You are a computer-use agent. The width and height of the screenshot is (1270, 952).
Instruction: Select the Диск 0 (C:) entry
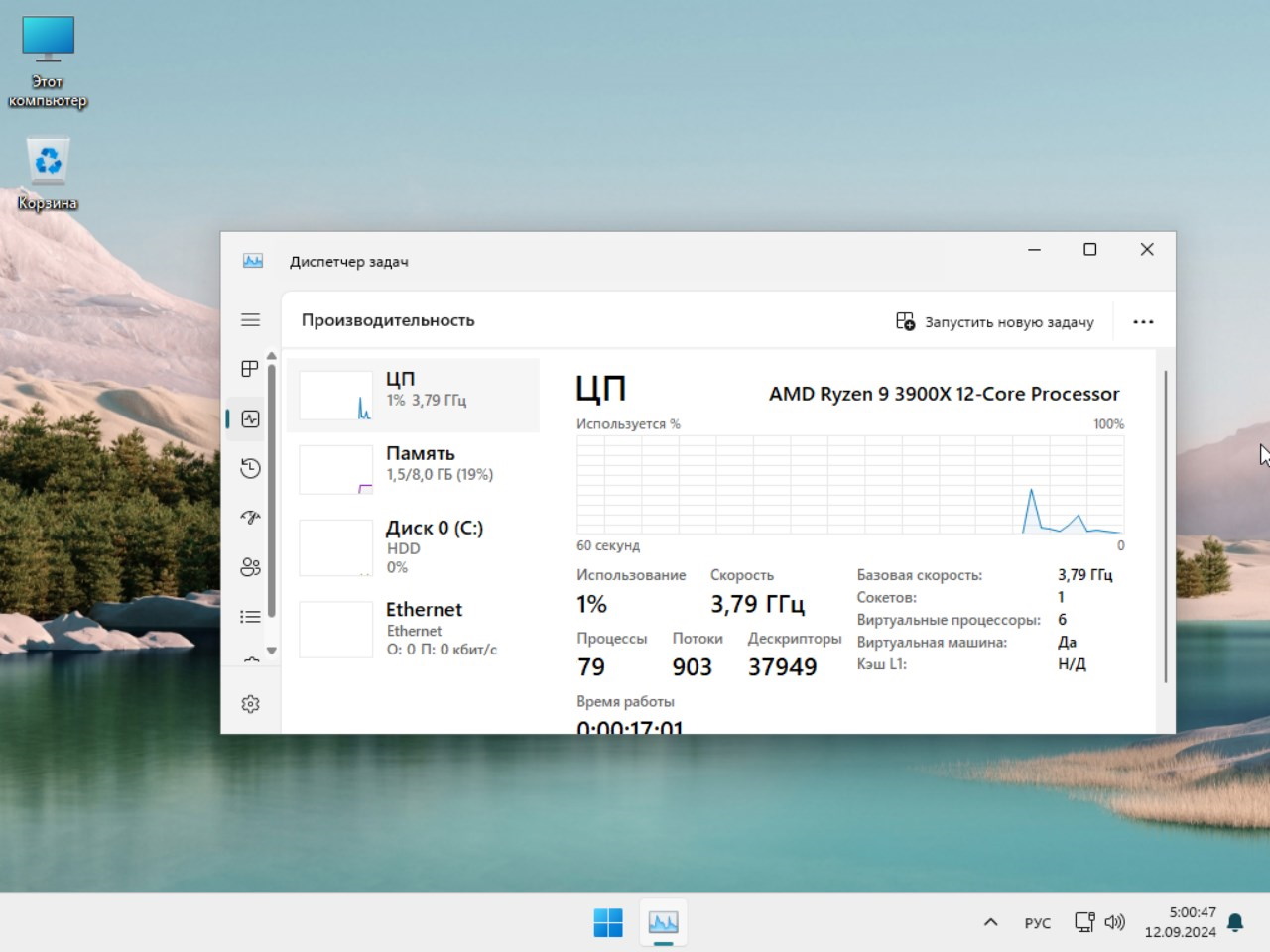[x=413, y=546]
